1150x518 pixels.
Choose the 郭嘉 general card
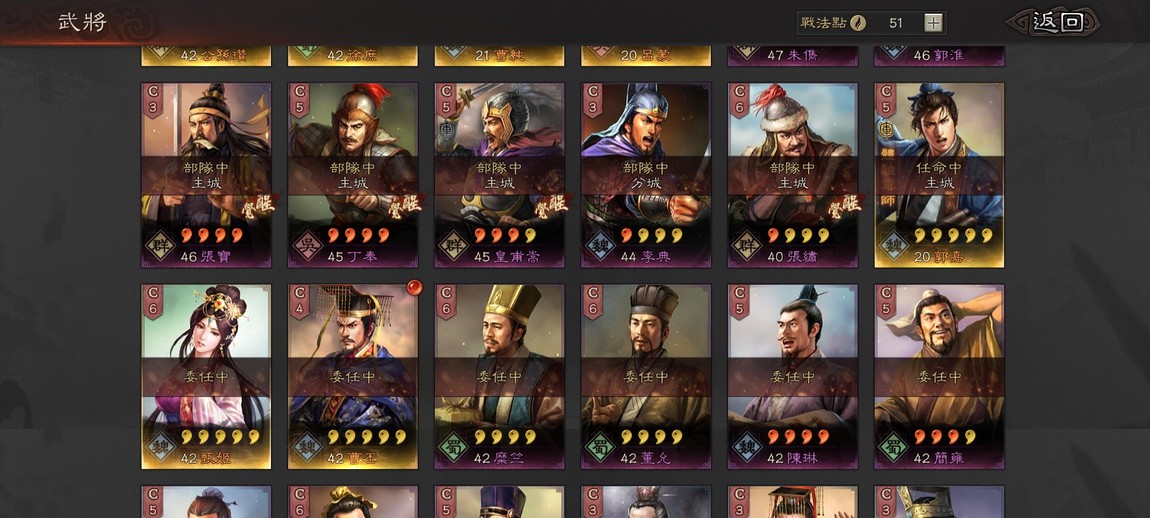(940, 175)
